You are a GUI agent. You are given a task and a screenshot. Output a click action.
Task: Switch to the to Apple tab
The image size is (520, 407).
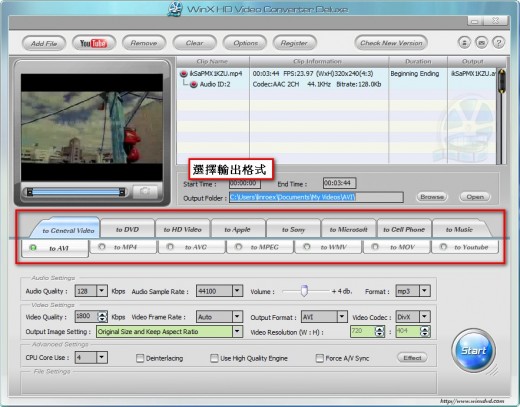pos(238,229)
